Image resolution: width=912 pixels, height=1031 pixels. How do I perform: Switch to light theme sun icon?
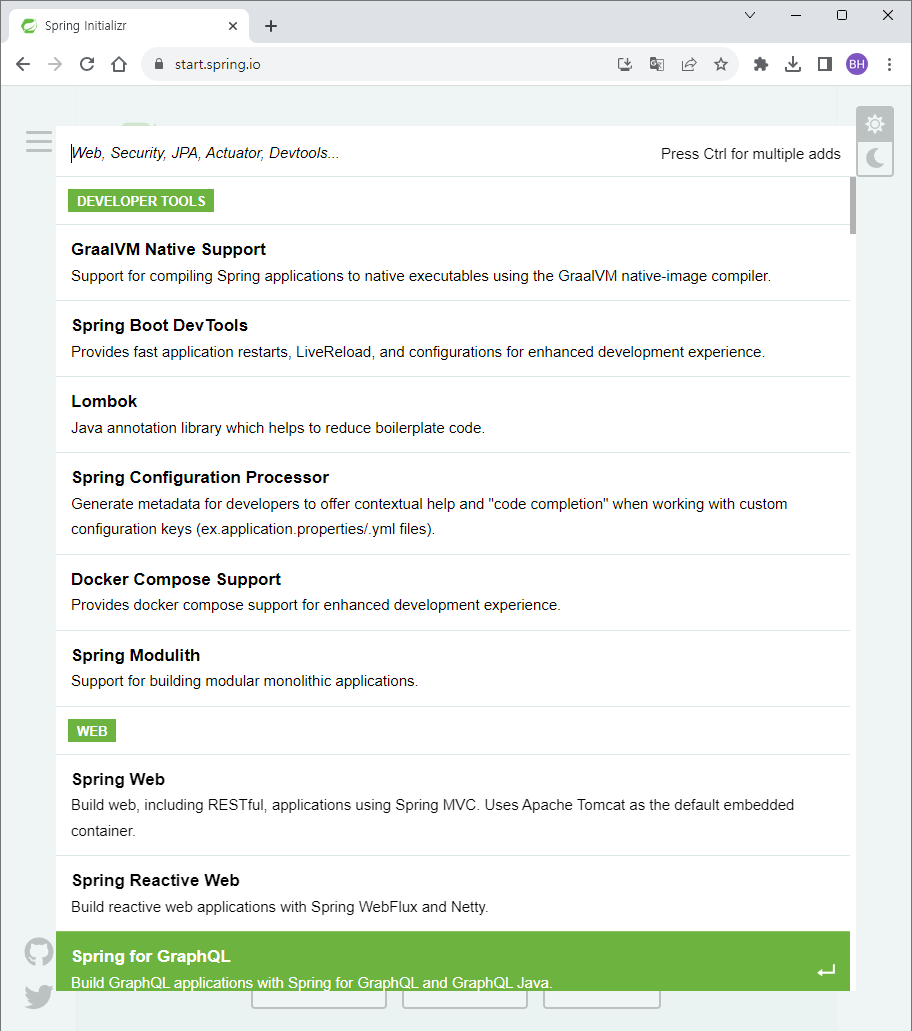point(875,124)
